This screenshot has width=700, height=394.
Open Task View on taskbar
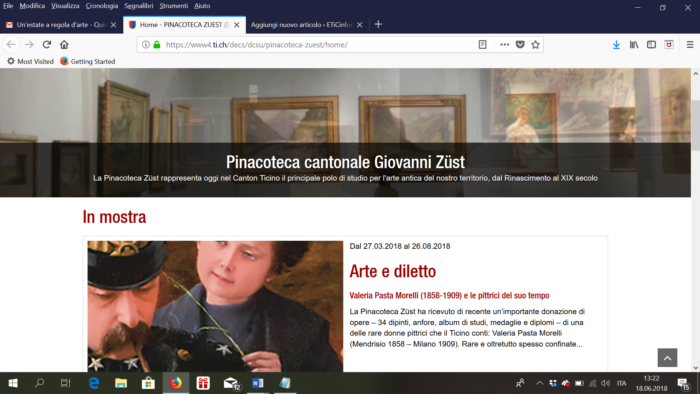coord(66,383)
